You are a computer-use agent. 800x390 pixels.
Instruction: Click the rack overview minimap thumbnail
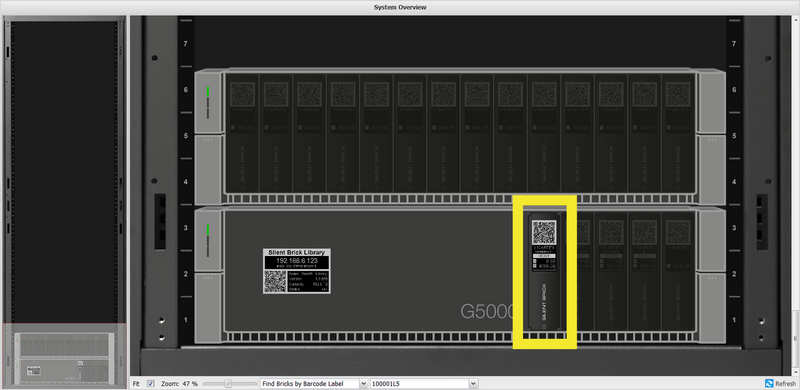point(64,355)
